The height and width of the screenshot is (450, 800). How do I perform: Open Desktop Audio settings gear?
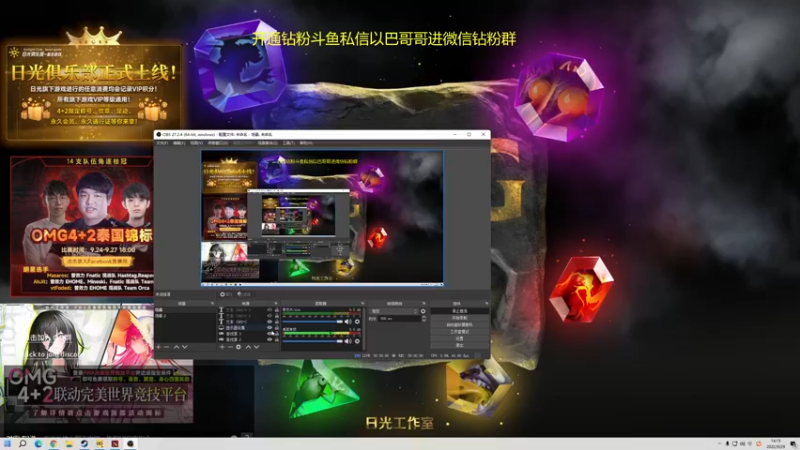click(x=357, y=341)
